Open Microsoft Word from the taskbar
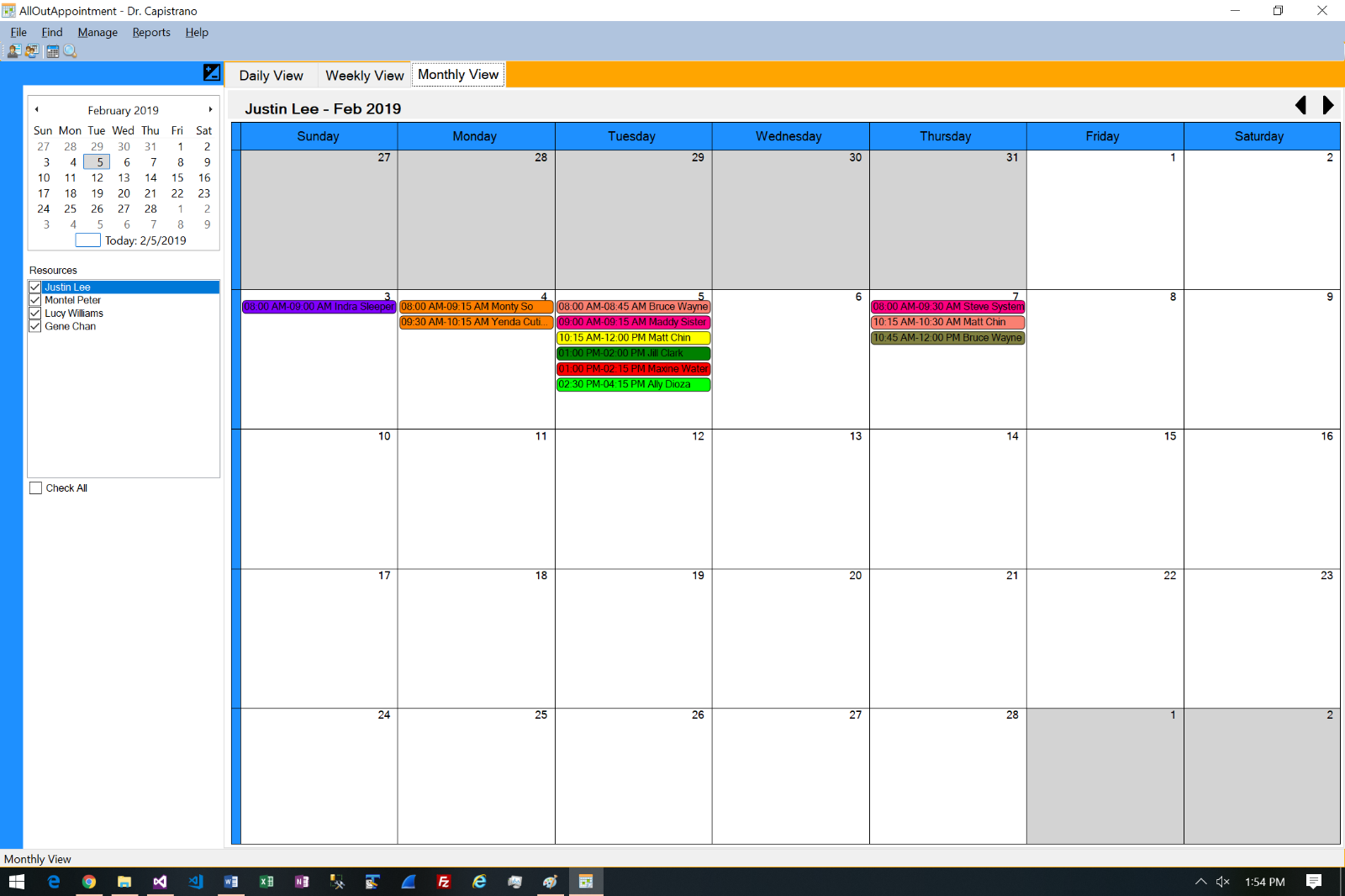1345x896 pixels. (x=231, y=882)
